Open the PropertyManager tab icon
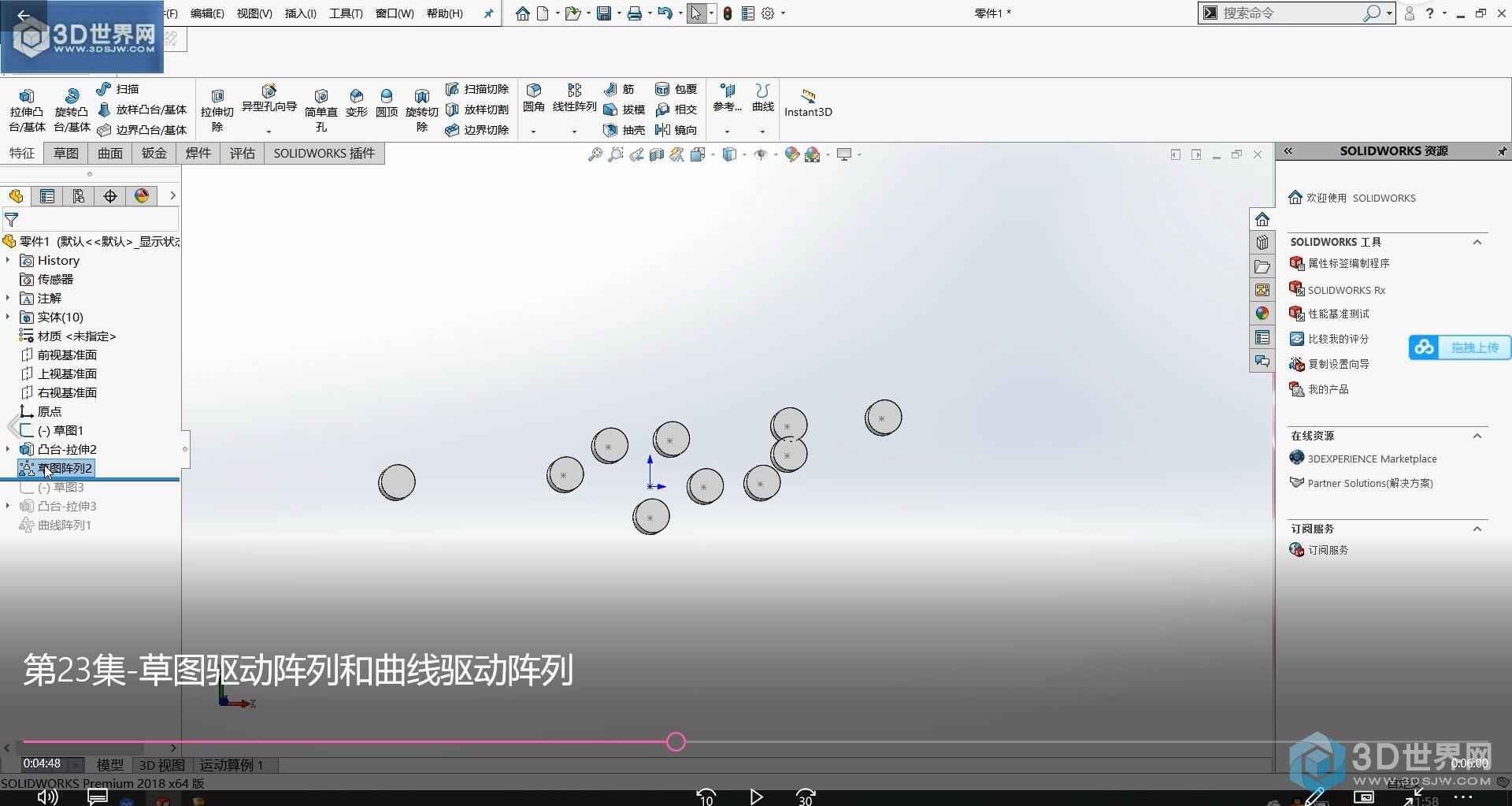 [47, 196]
